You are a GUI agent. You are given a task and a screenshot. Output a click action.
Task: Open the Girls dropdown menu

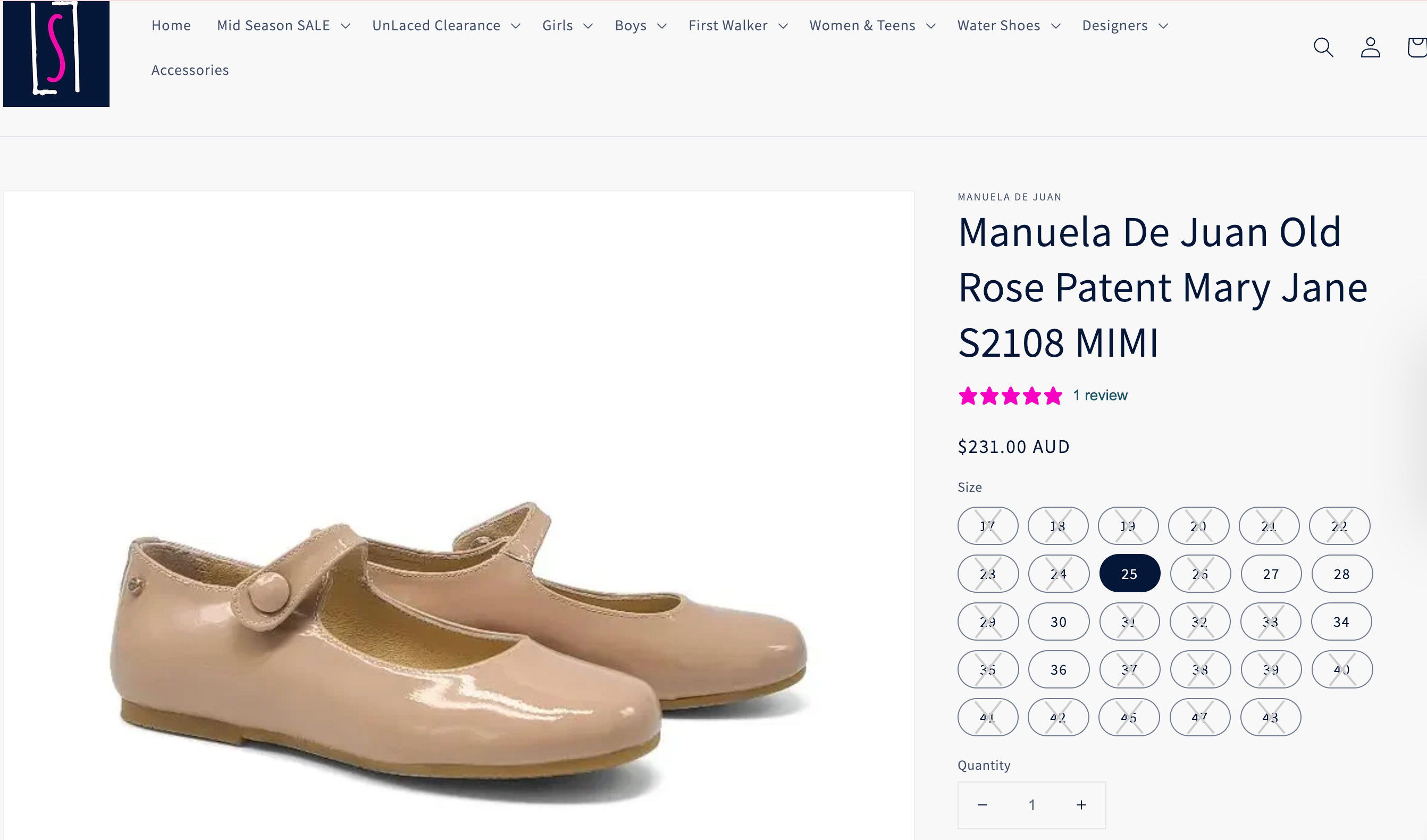(567, 26)
